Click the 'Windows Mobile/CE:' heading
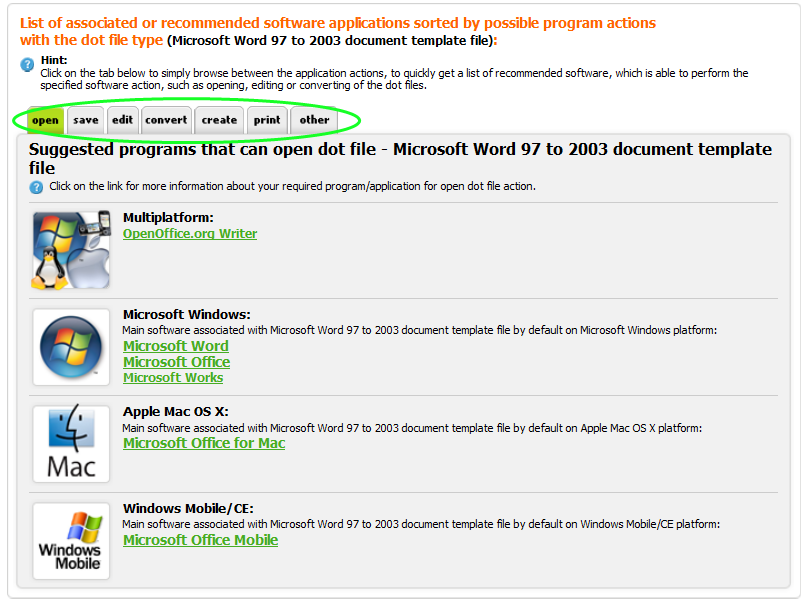 coord(188,509)
